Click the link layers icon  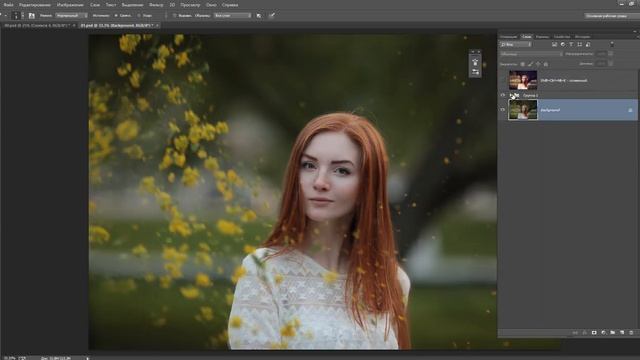(x=575, y=333)
